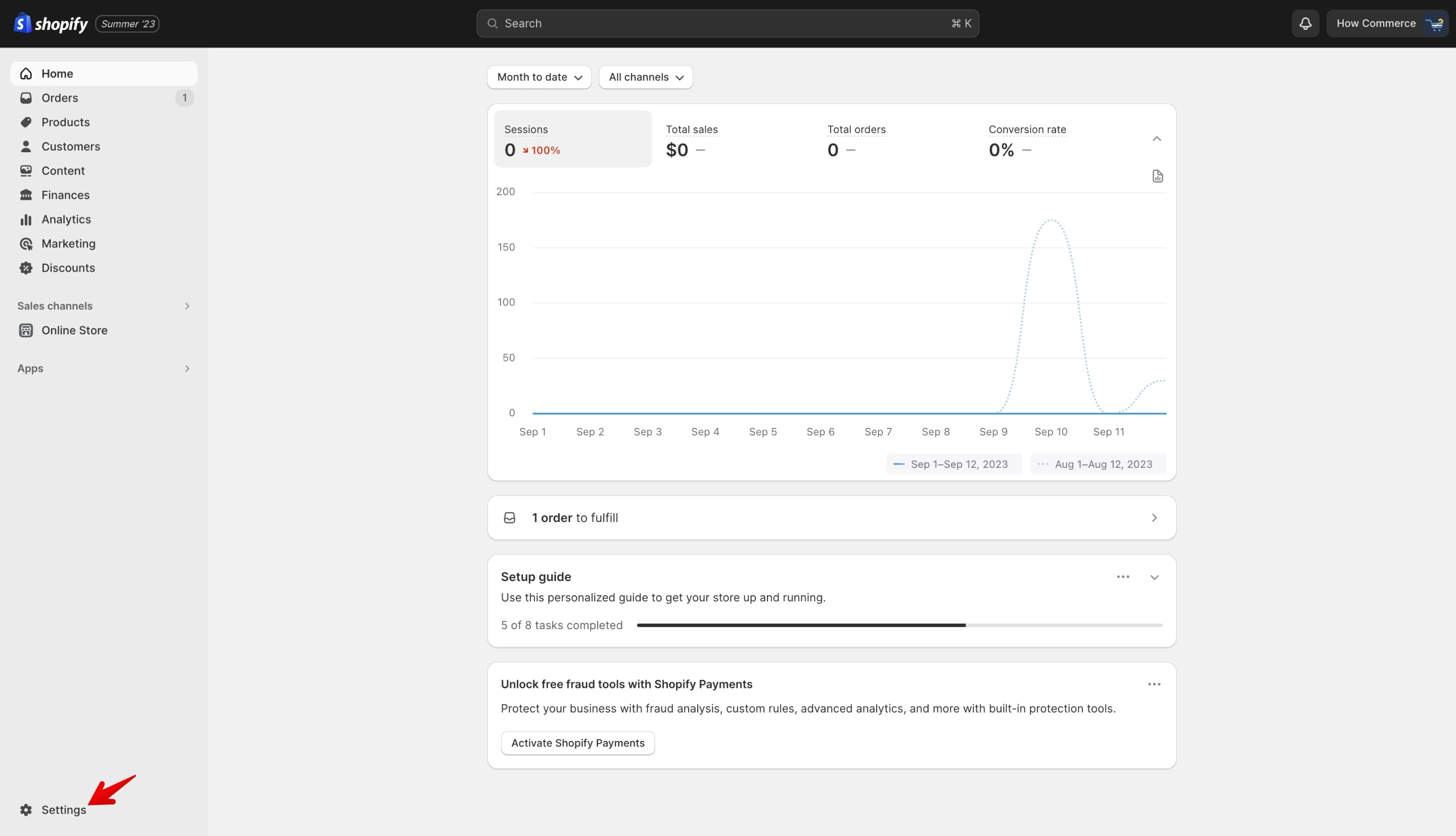Open Setup guide three-dot menu

1122,577
